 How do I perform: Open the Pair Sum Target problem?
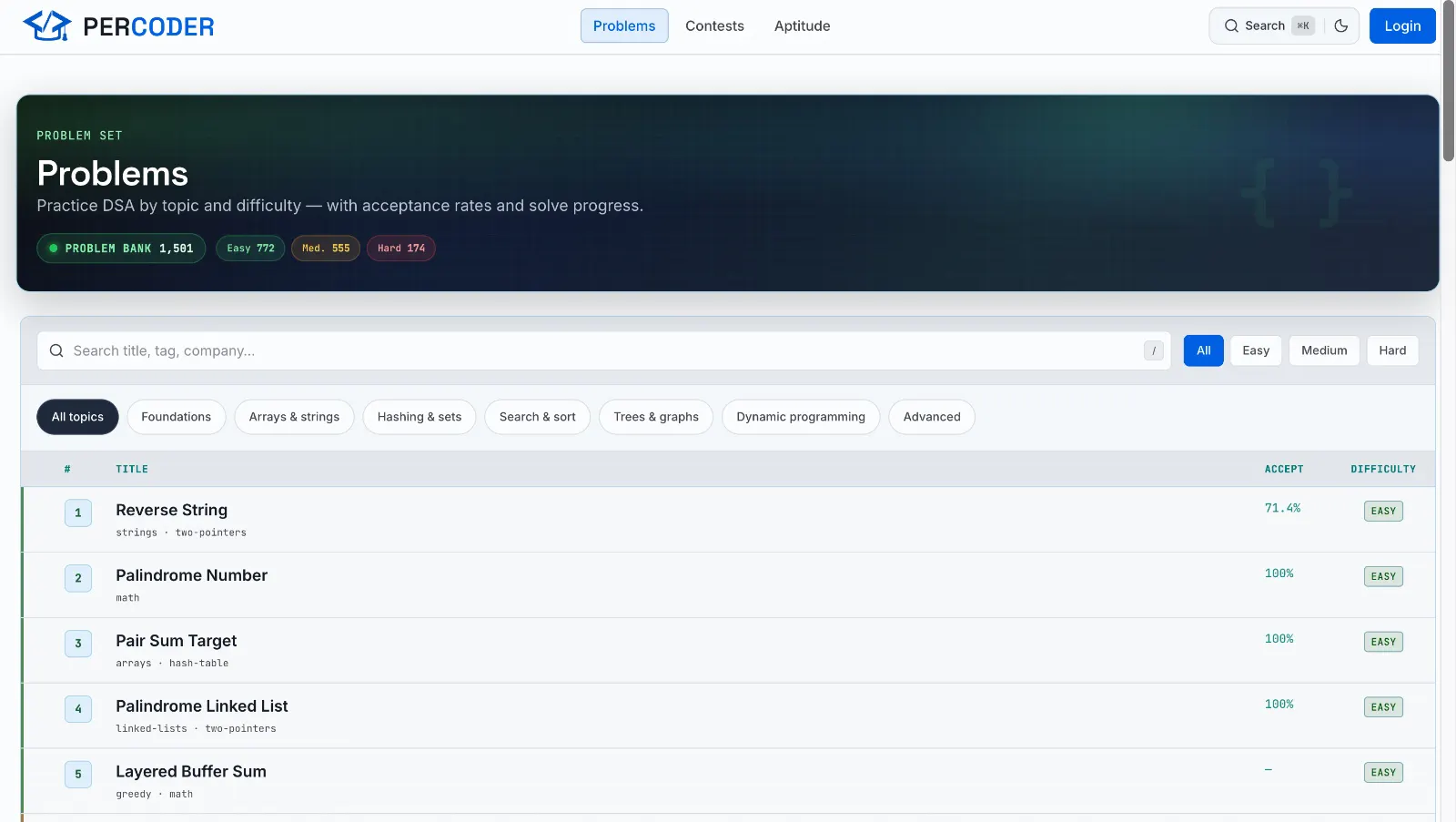(x=177, y=641)
